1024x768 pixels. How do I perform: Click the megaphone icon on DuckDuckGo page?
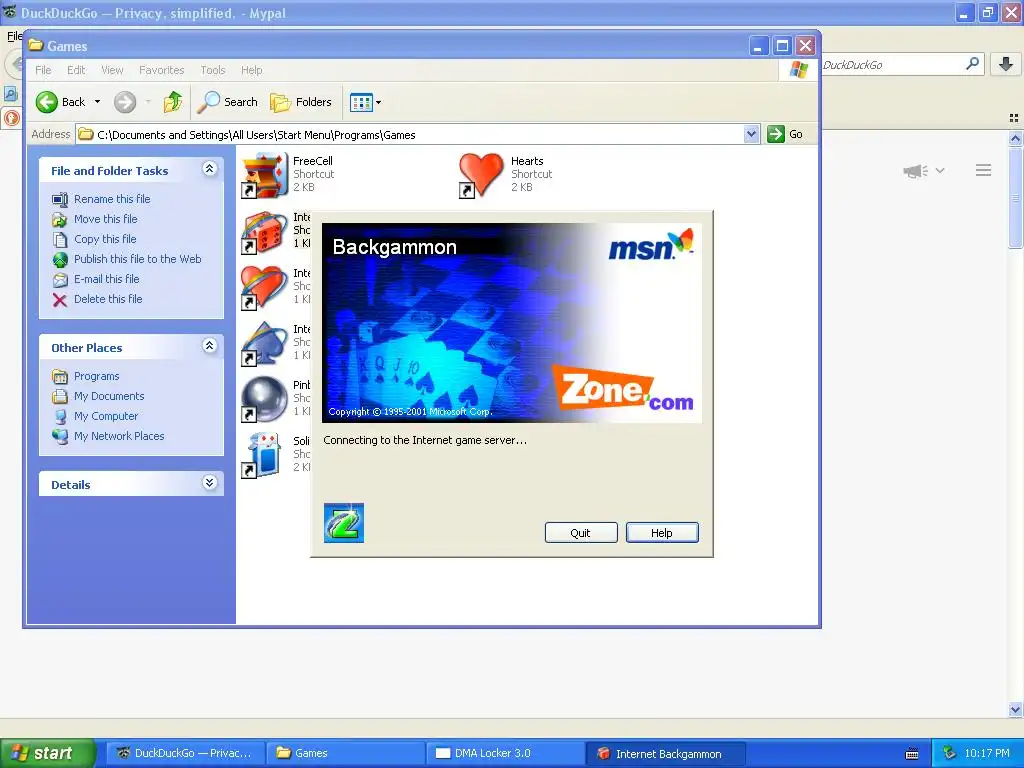(916, 171)
